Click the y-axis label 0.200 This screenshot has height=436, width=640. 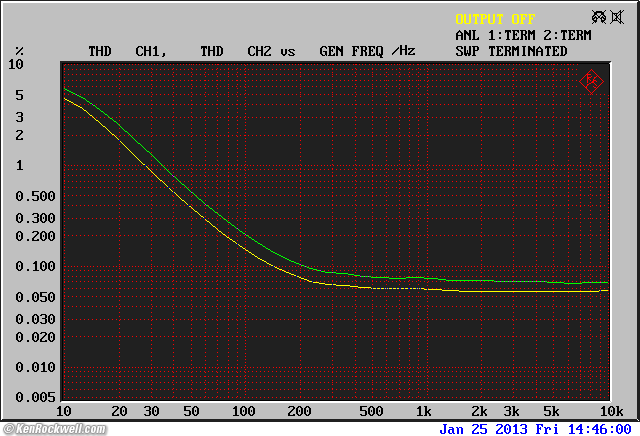click(x=35, y=236)
